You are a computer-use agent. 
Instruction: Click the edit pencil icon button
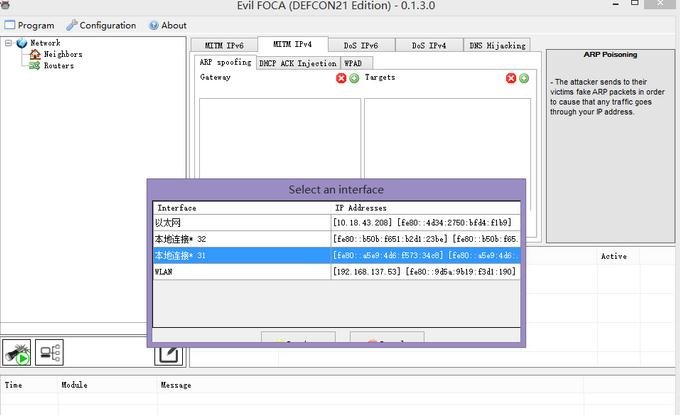coord(168,356)
